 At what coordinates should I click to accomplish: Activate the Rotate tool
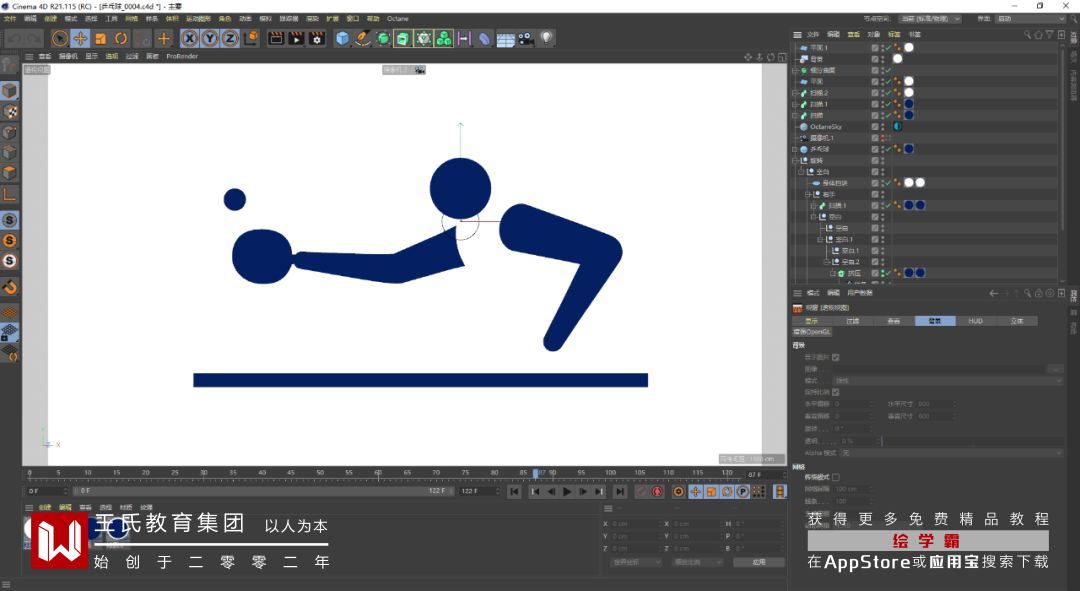tap(121, 39)
